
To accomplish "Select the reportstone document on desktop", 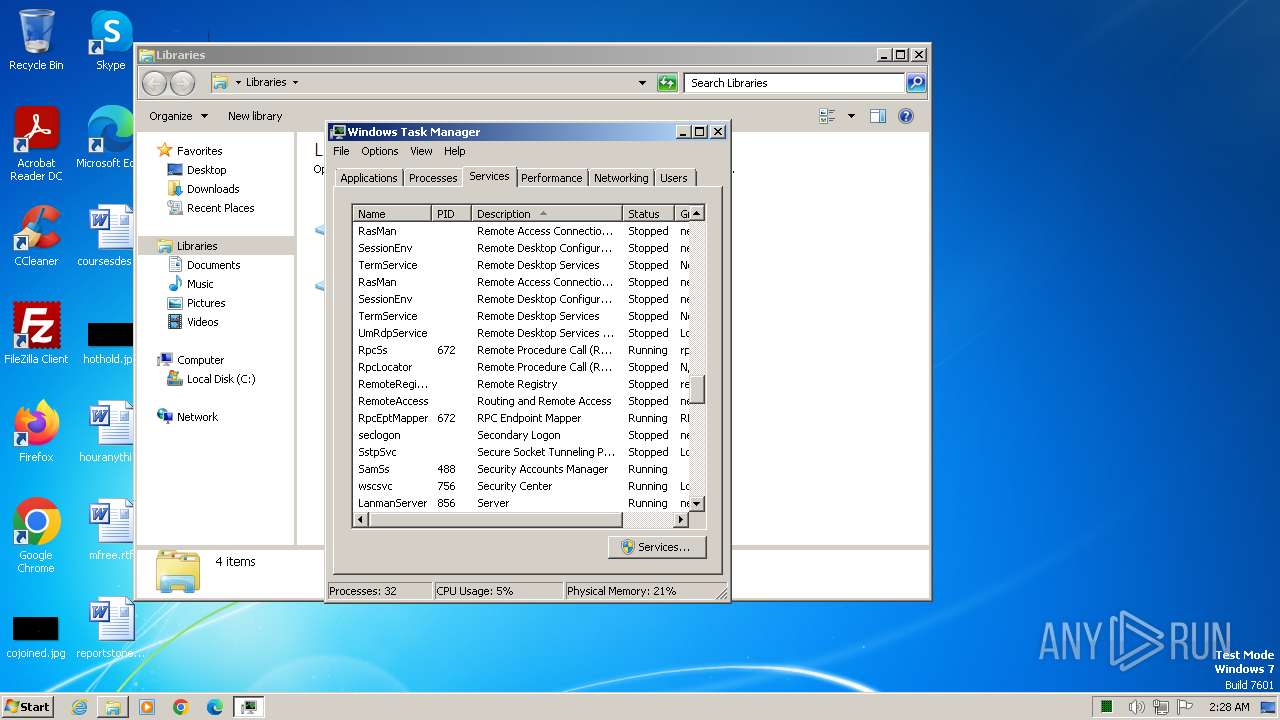I will pos(110,628).
